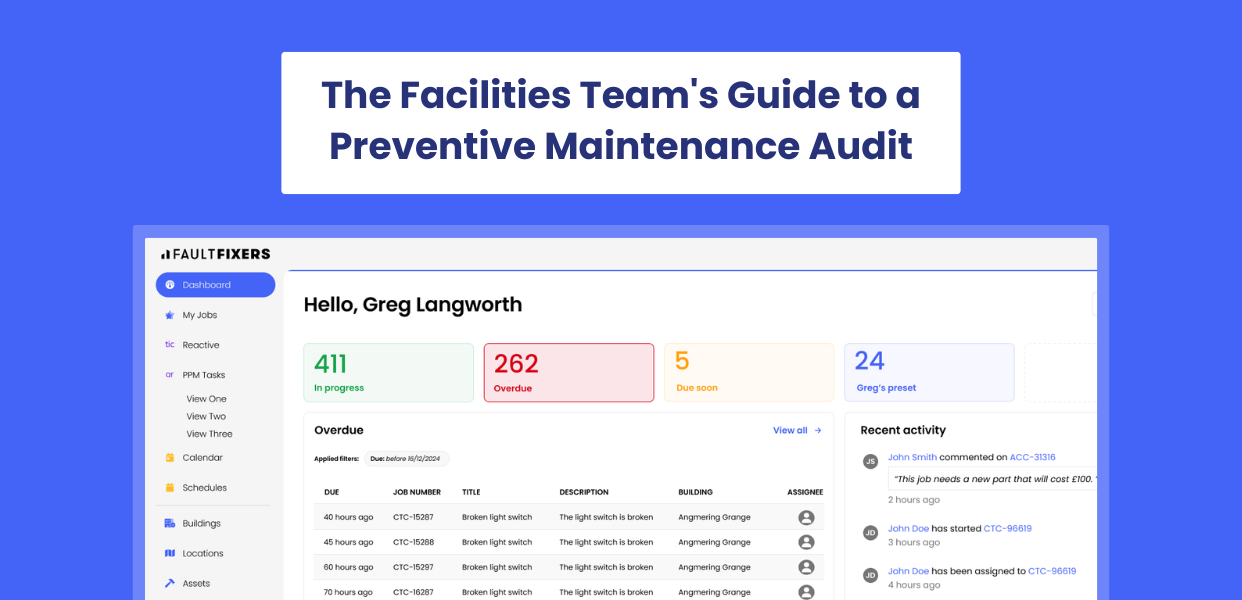
Task: Select View Three under PPM Tasks
Action: [207, 433]
